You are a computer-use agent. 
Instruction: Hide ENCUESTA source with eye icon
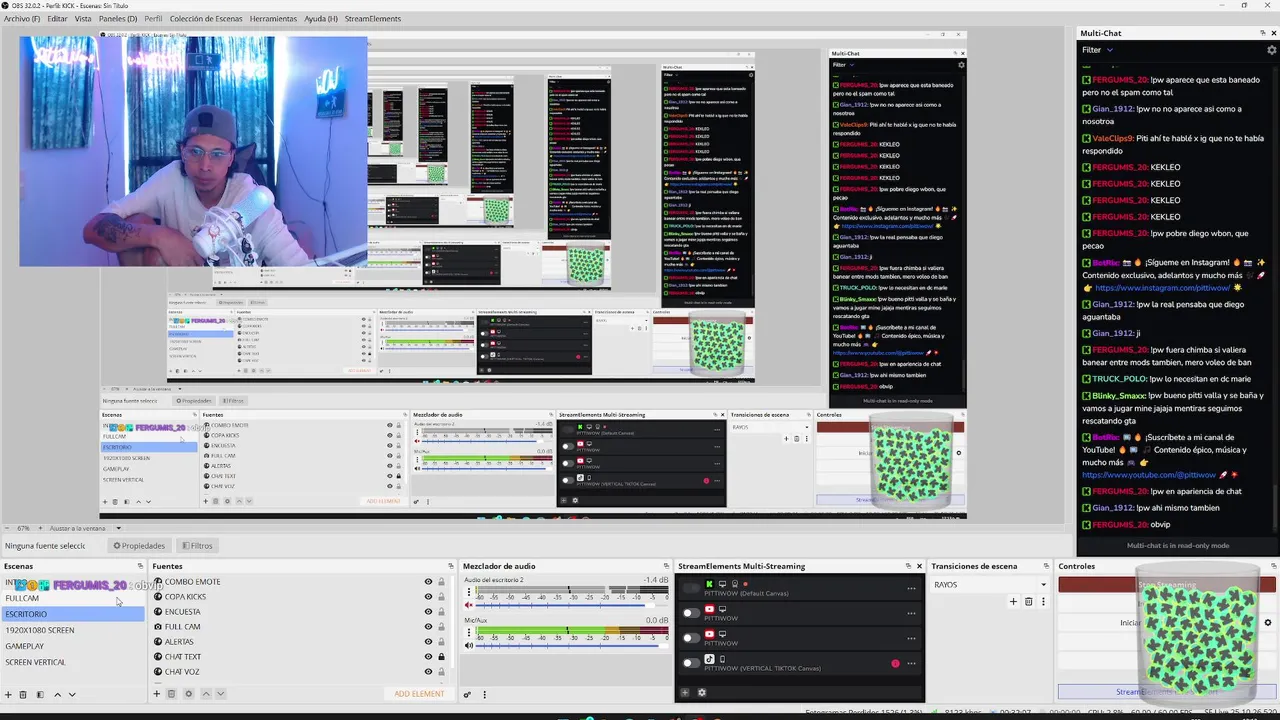tap(428, 612)
